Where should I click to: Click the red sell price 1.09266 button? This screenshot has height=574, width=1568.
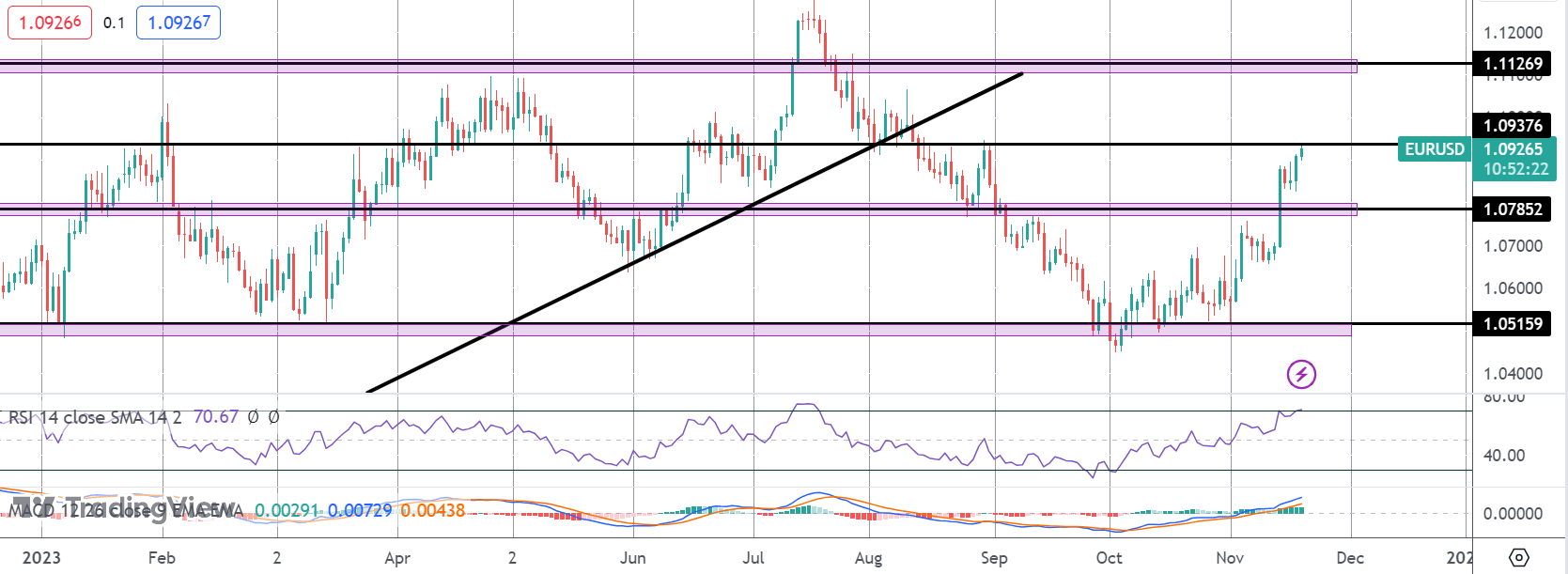click(50, 22)
